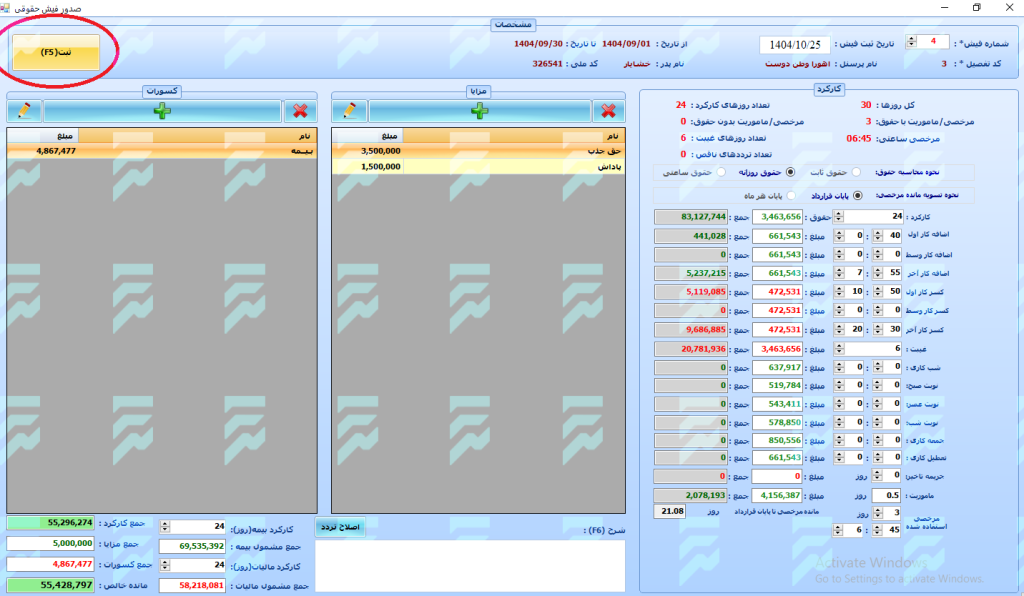Image resolution: width=1024 pixels, height=596 pixels.
Task: Click the شماره فیش number spinner
Action: [912, 42]
